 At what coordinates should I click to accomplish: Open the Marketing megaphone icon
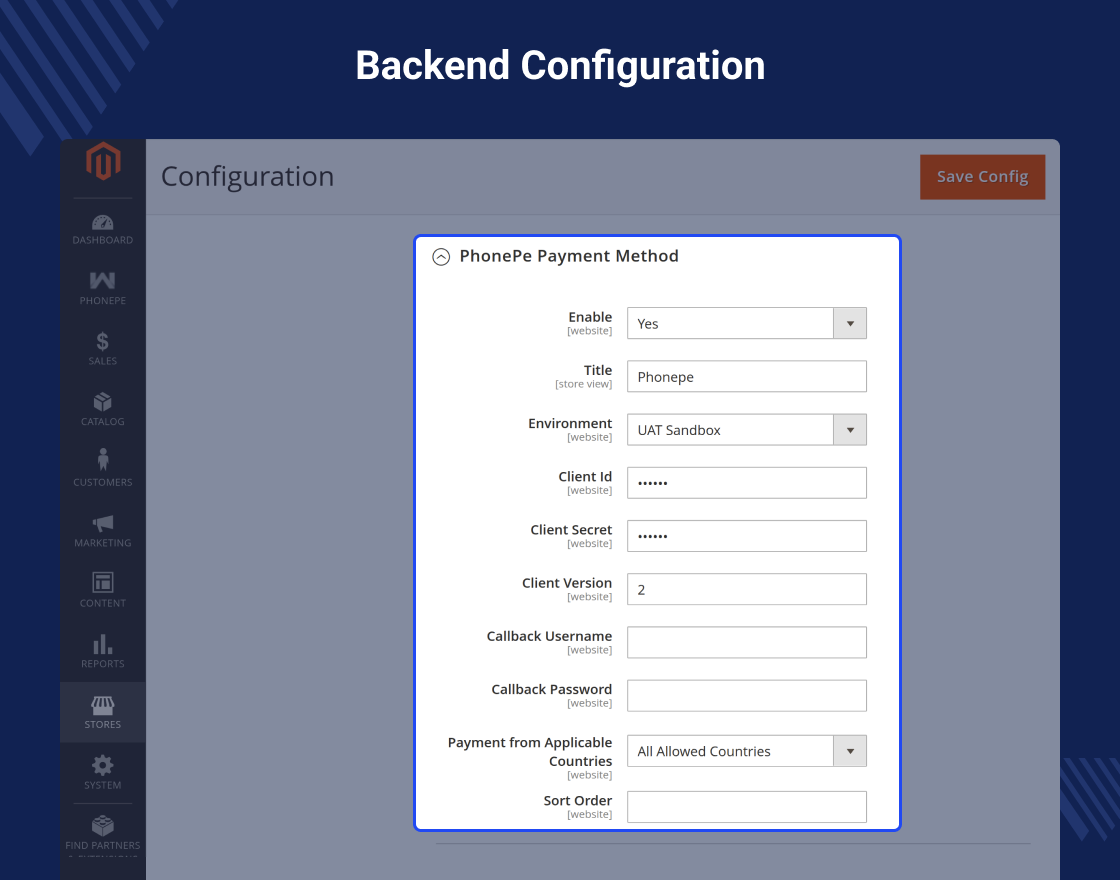[102, 523]
